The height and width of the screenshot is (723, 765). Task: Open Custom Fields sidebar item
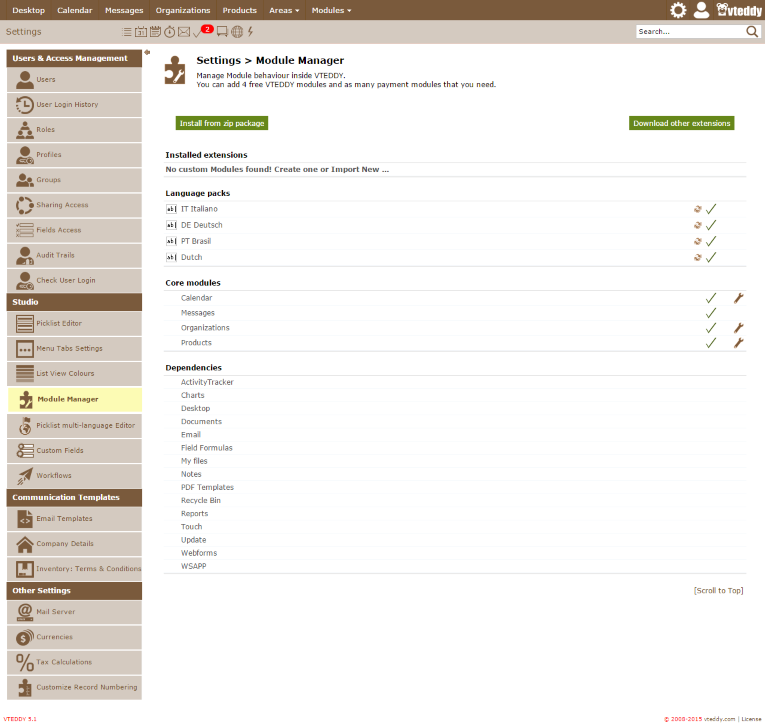[75, 451]
